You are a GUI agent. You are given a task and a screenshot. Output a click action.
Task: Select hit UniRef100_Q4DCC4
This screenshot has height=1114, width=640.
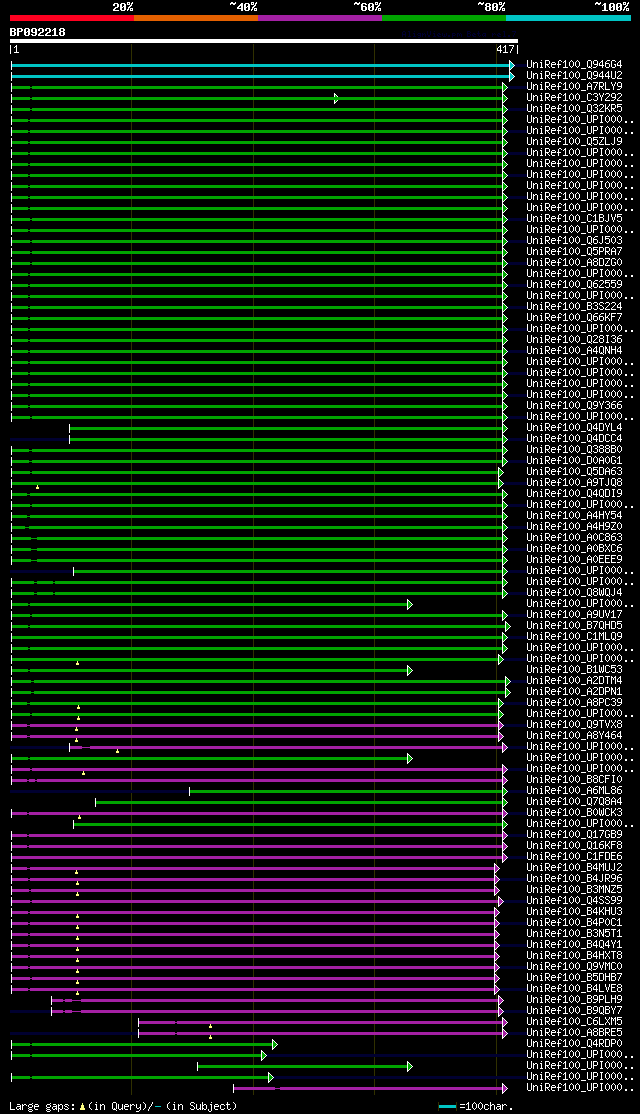(x=575, y=438)
